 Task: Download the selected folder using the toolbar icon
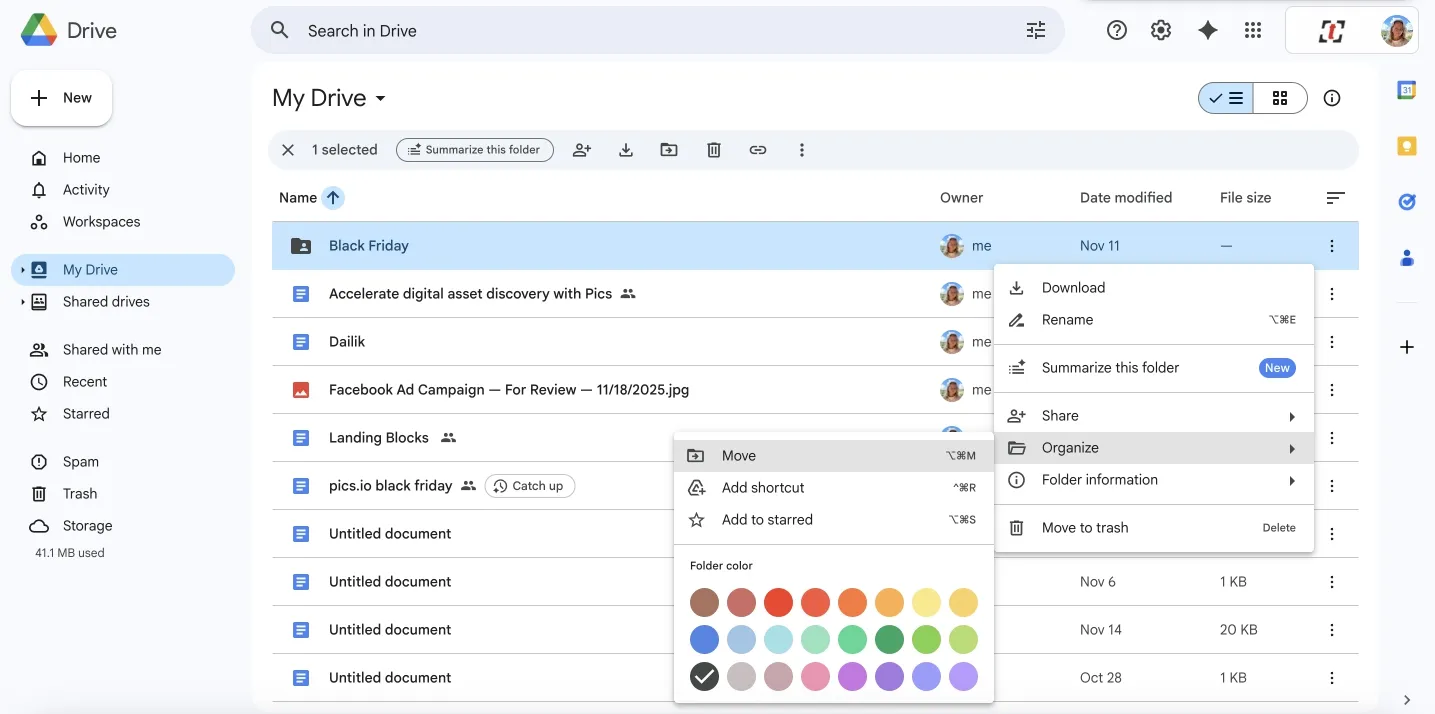(626, 149)
